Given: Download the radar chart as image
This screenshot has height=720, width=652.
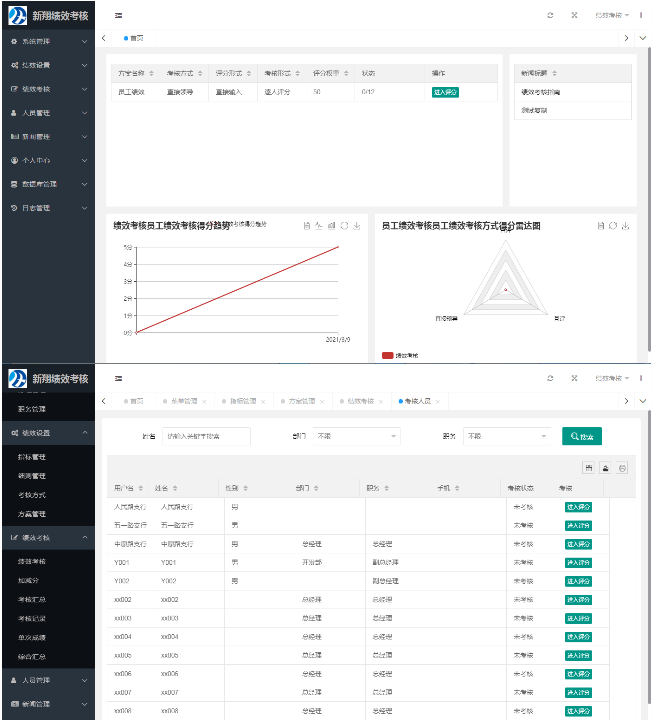Looking at the screenshot, I should click(625, 226).
